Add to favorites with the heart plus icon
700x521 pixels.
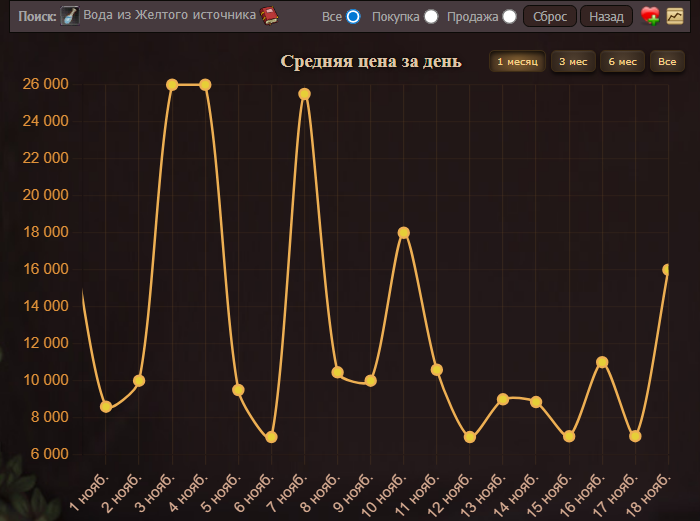pyautogui.click(x=650, y=16)
